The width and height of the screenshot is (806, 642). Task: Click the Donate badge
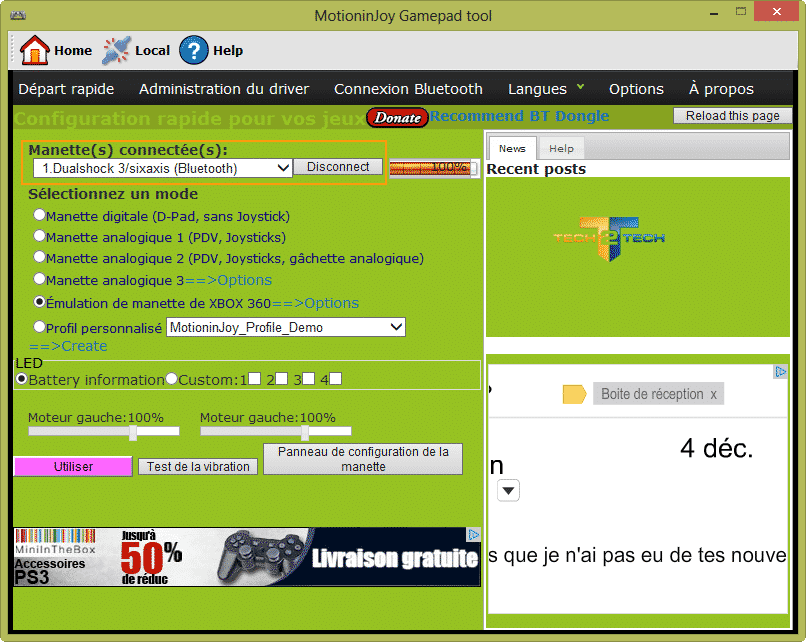point(397,118)
